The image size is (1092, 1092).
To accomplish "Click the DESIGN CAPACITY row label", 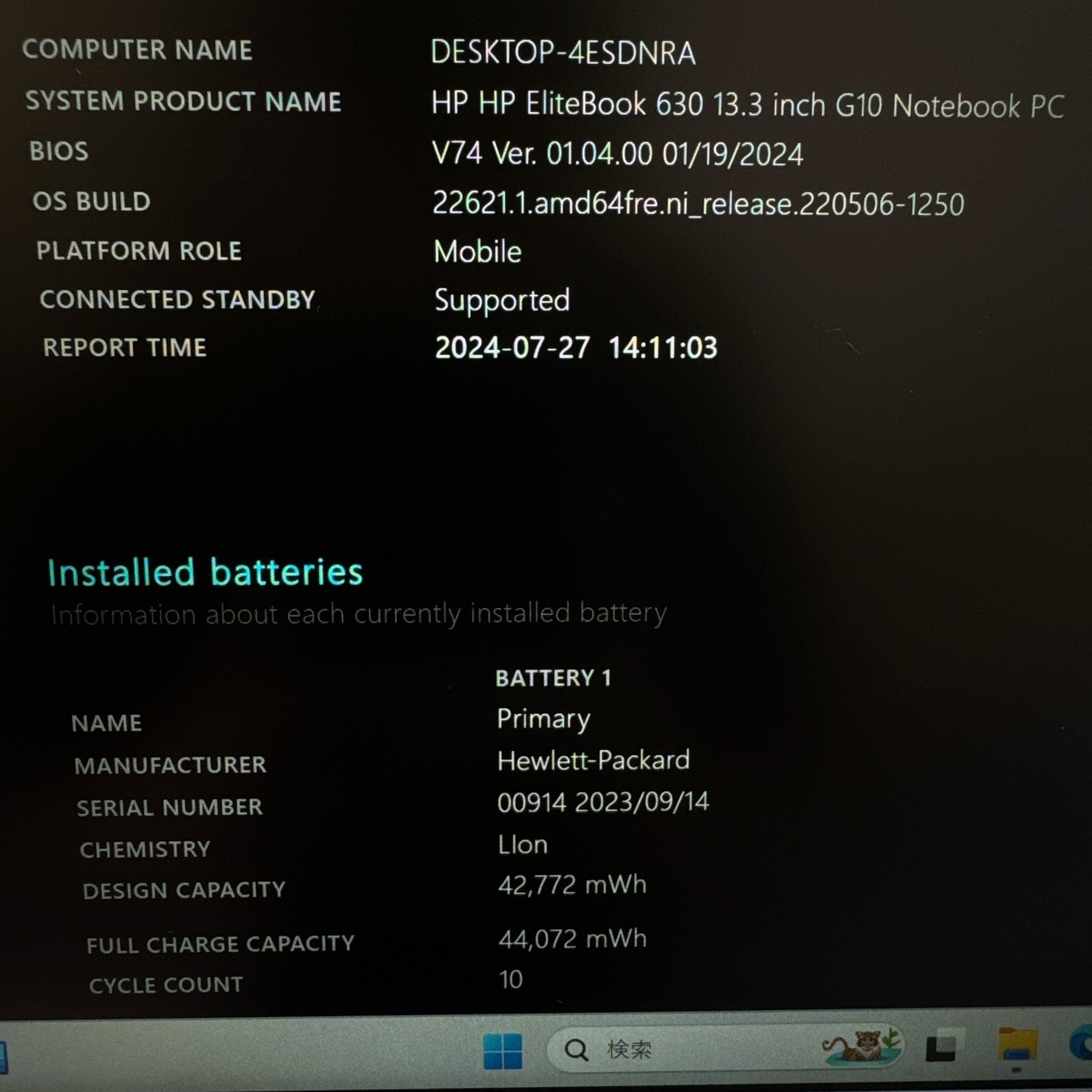I will click(x=184, y=890).
